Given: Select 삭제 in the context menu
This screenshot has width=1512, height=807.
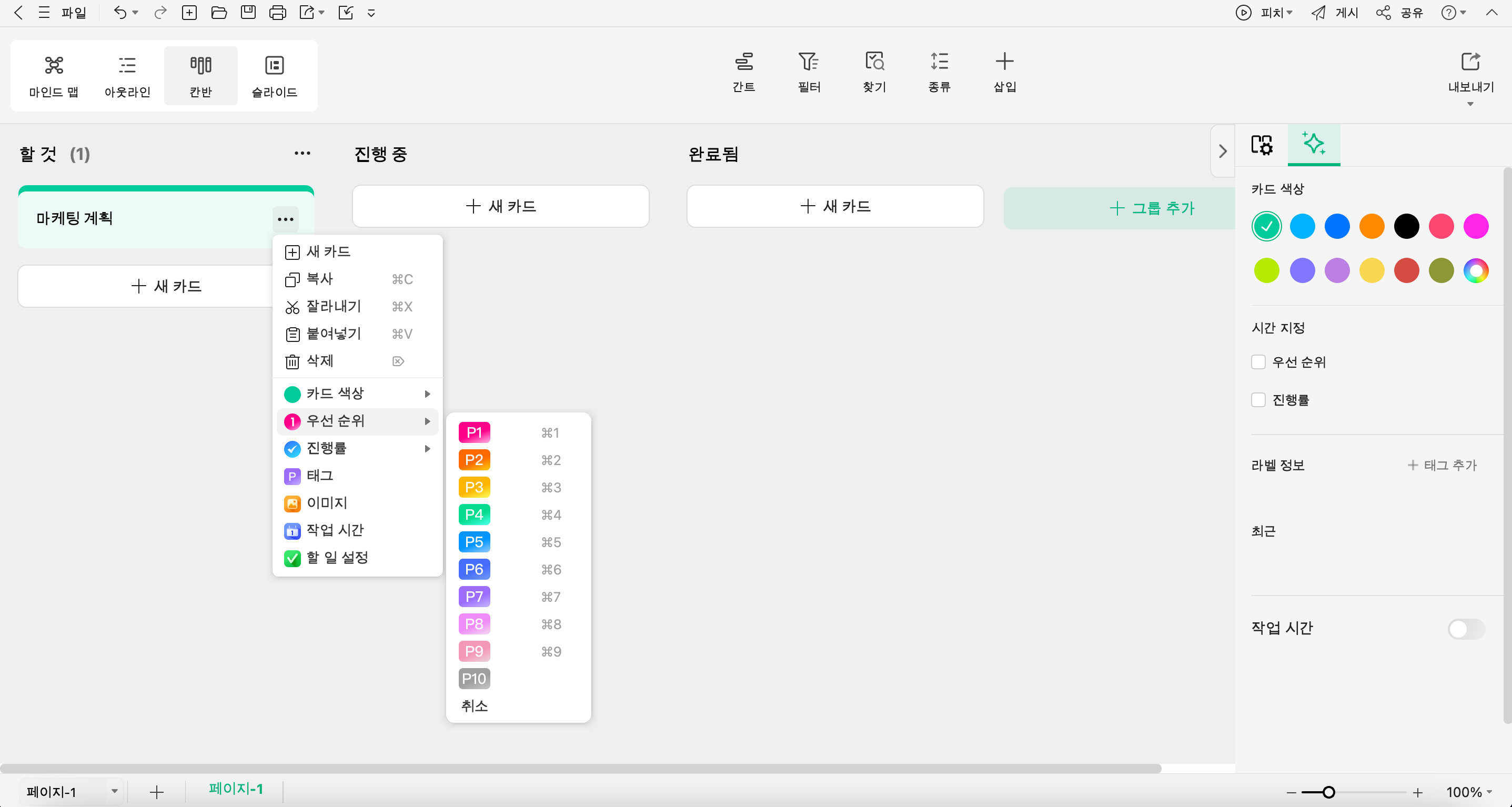Looking at the screenshot, I should (357, 361).
